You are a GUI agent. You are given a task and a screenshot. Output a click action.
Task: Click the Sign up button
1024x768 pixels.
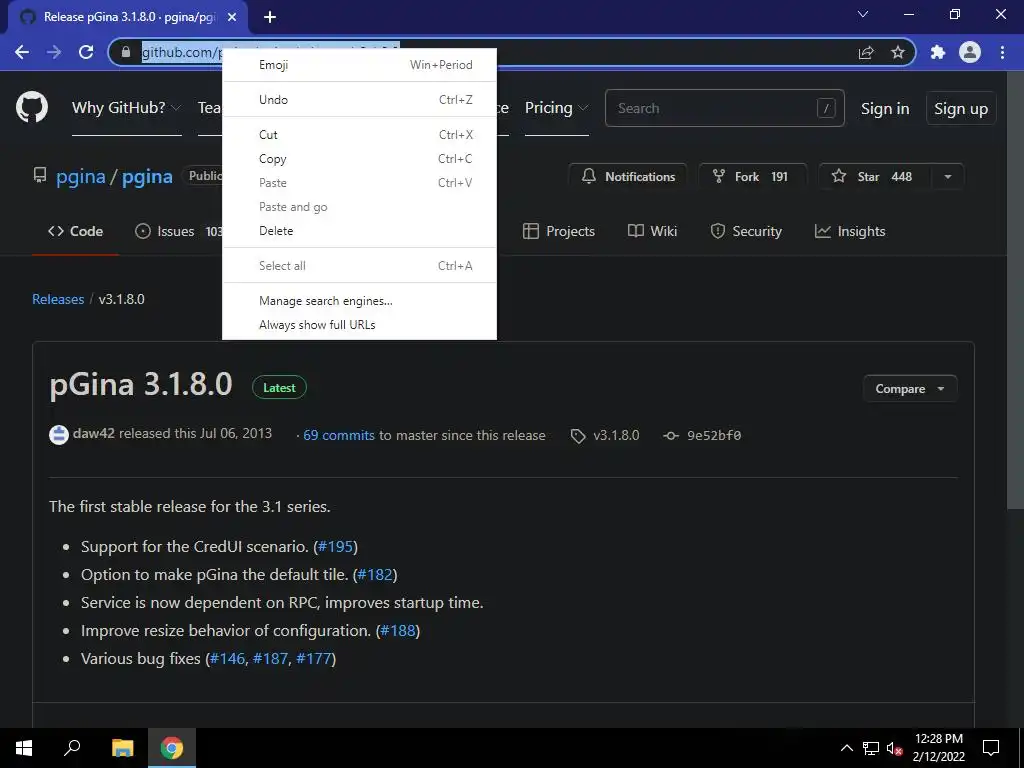(961, 108)
